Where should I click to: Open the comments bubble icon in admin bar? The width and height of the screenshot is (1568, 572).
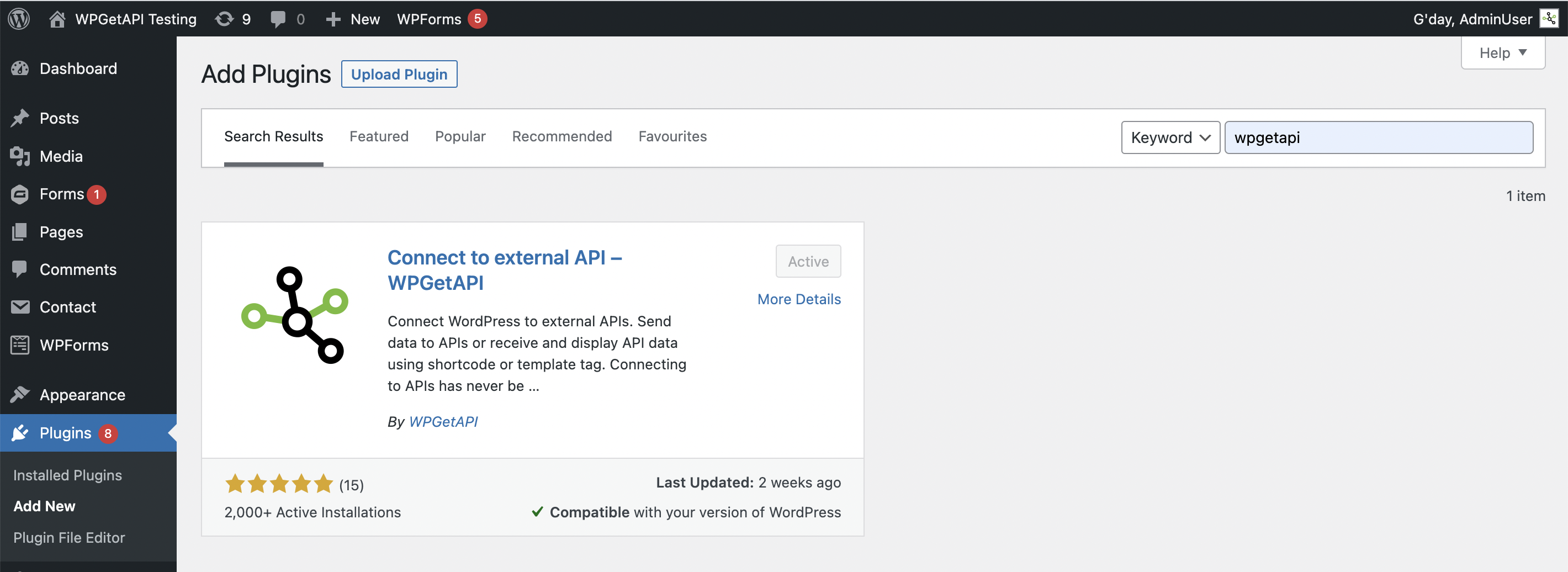[x=278, y=19]
